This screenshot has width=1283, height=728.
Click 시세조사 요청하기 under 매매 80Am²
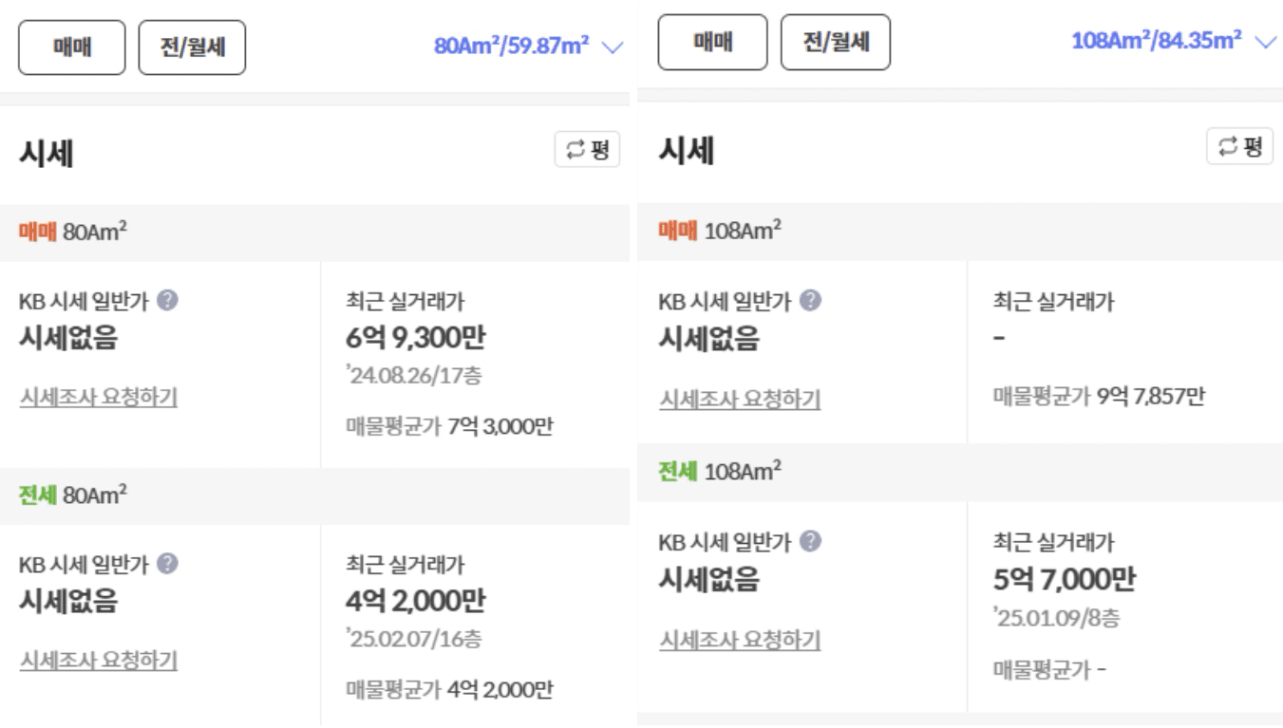point(99,397)
